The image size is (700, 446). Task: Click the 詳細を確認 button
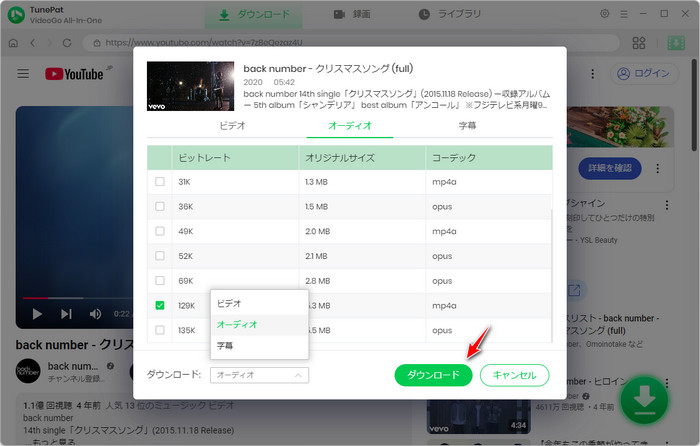610,168
